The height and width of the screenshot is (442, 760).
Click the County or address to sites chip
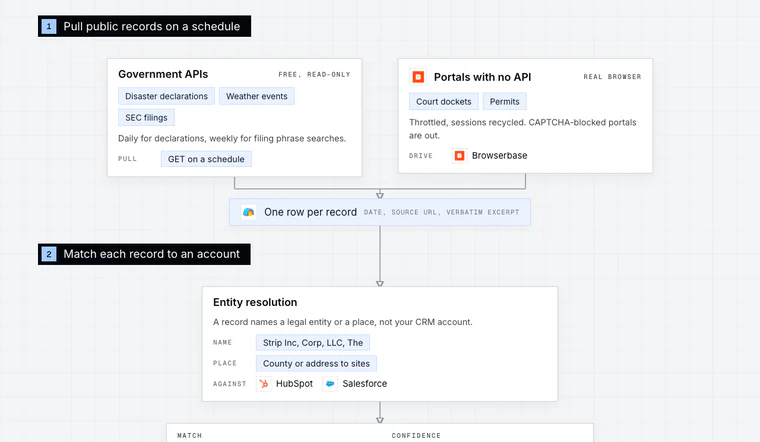(x=316, y=363)
